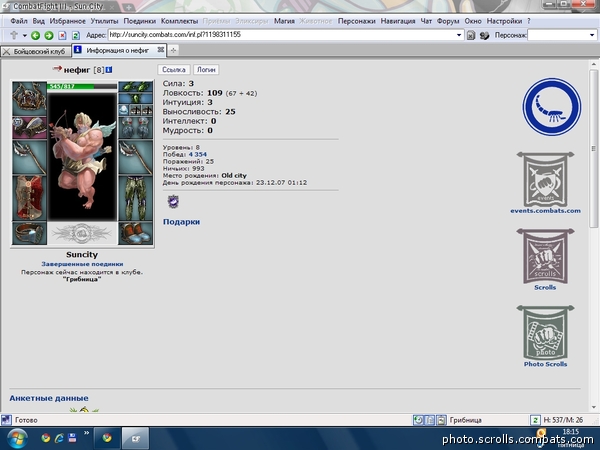600x450 pixels.
Task: Click the Подарки heading text
Action: (x=181, y=222)
